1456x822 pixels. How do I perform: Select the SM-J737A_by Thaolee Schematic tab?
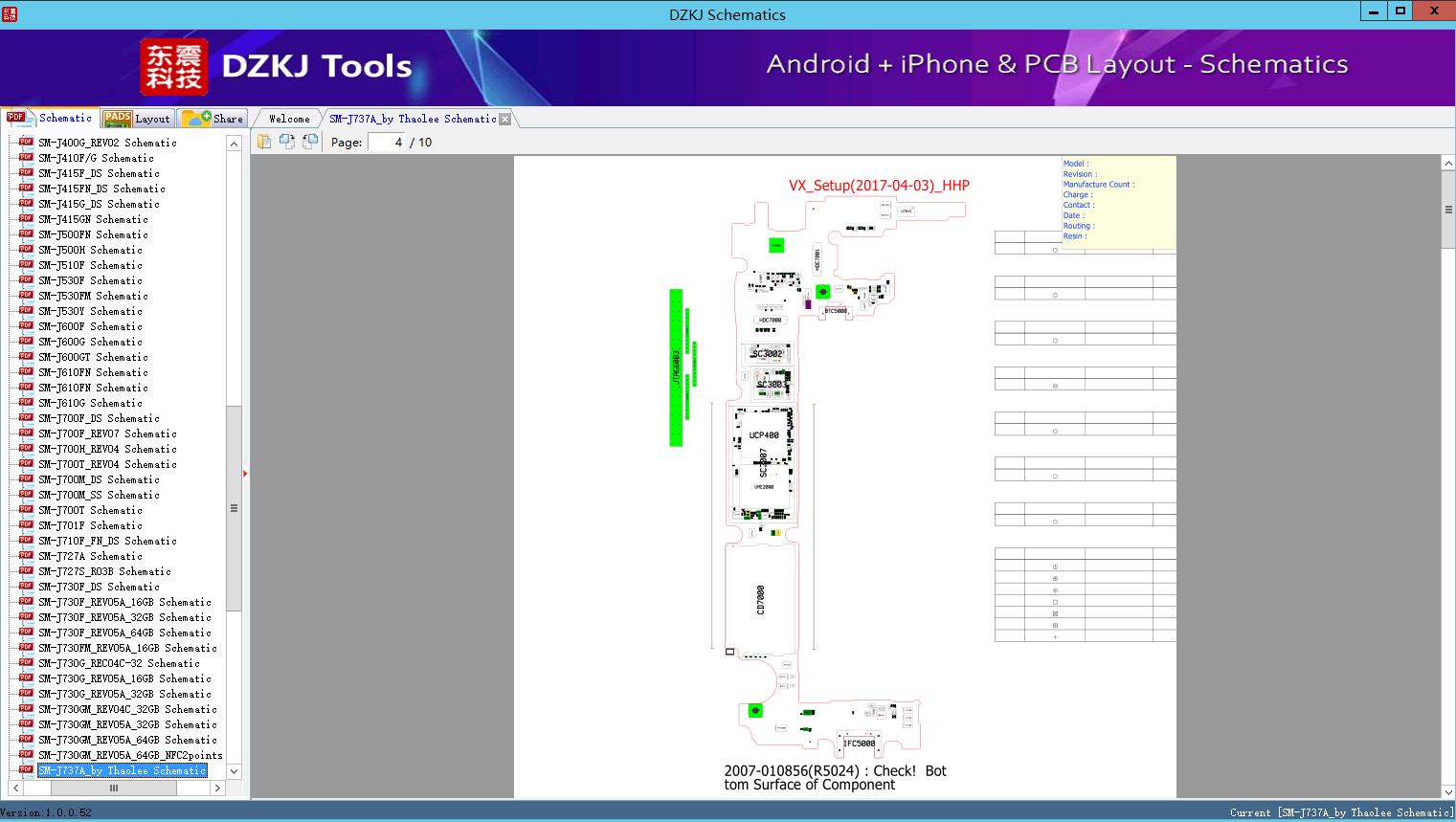413,119
